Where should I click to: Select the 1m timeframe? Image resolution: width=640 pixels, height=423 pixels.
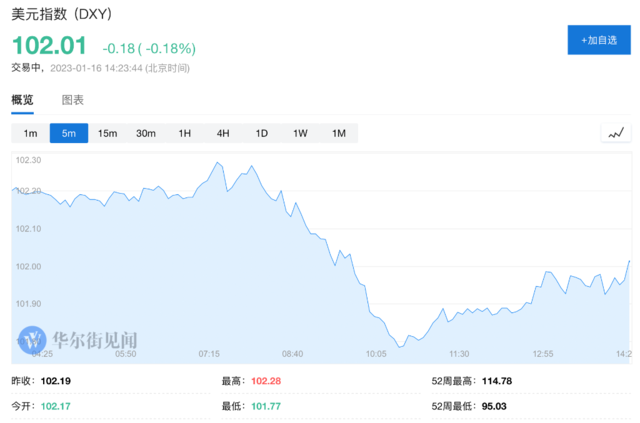point(30,134)
